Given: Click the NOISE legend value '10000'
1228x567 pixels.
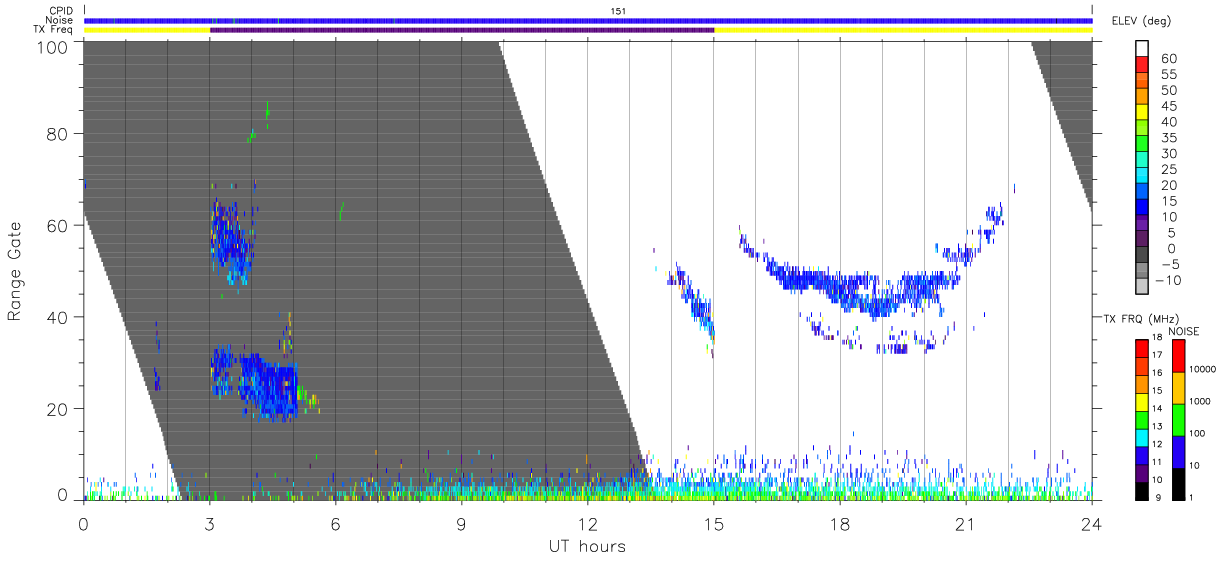Looking at the screenshot, I should [1204, 370].
